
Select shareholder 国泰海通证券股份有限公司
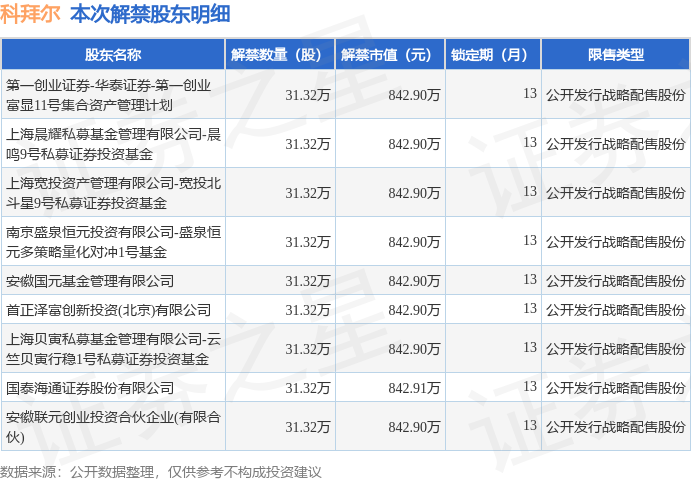(90, 388)
